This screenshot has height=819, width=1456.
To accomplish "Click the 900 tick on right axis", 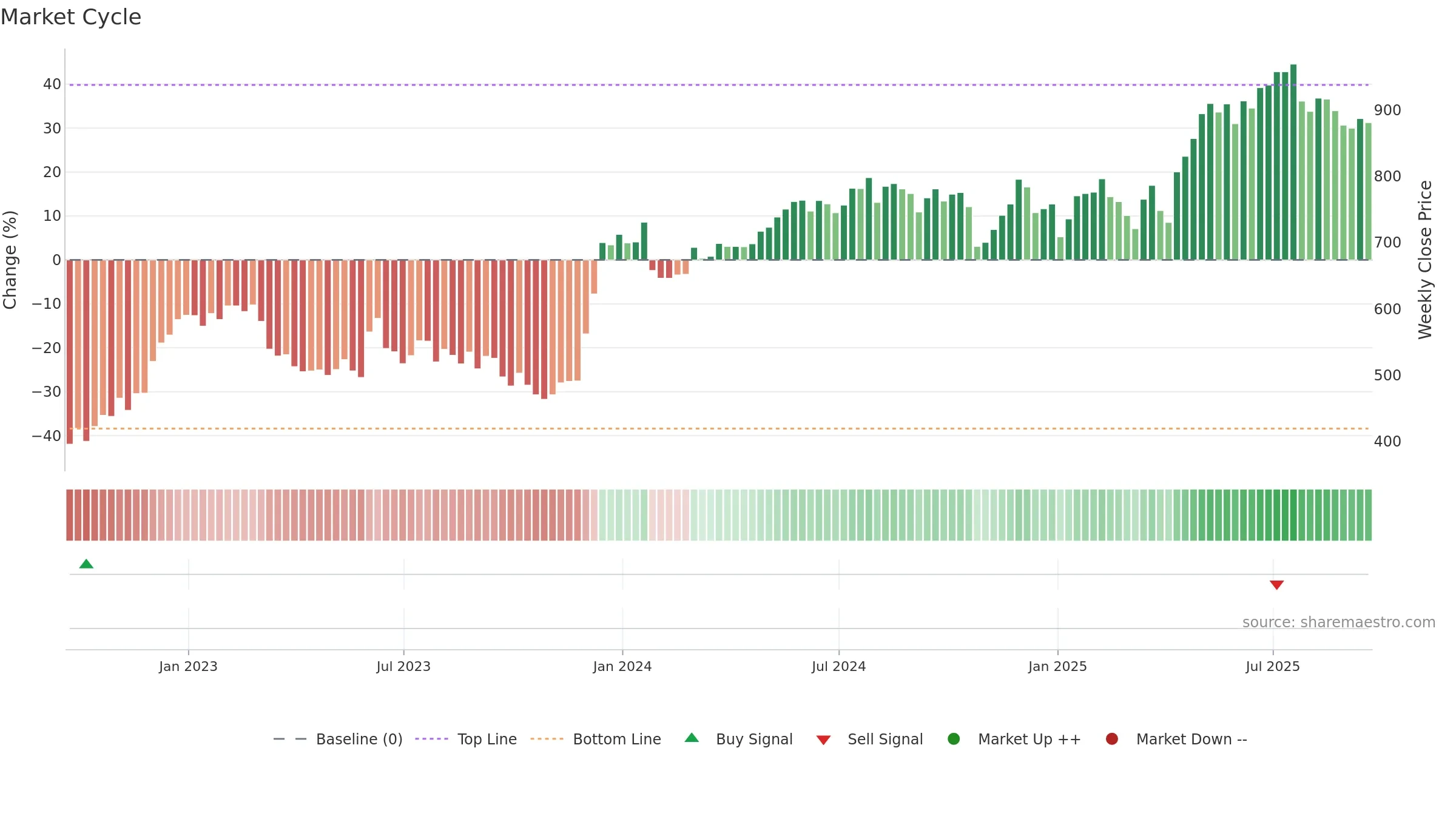I will (1387, 110).
